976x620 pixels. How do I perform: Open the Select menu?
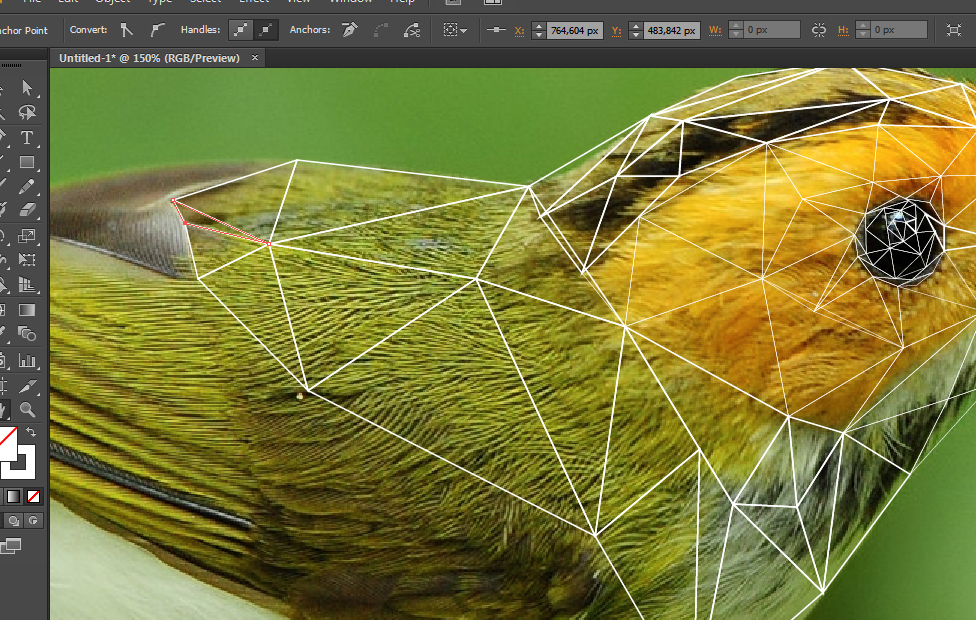point(205,1)
